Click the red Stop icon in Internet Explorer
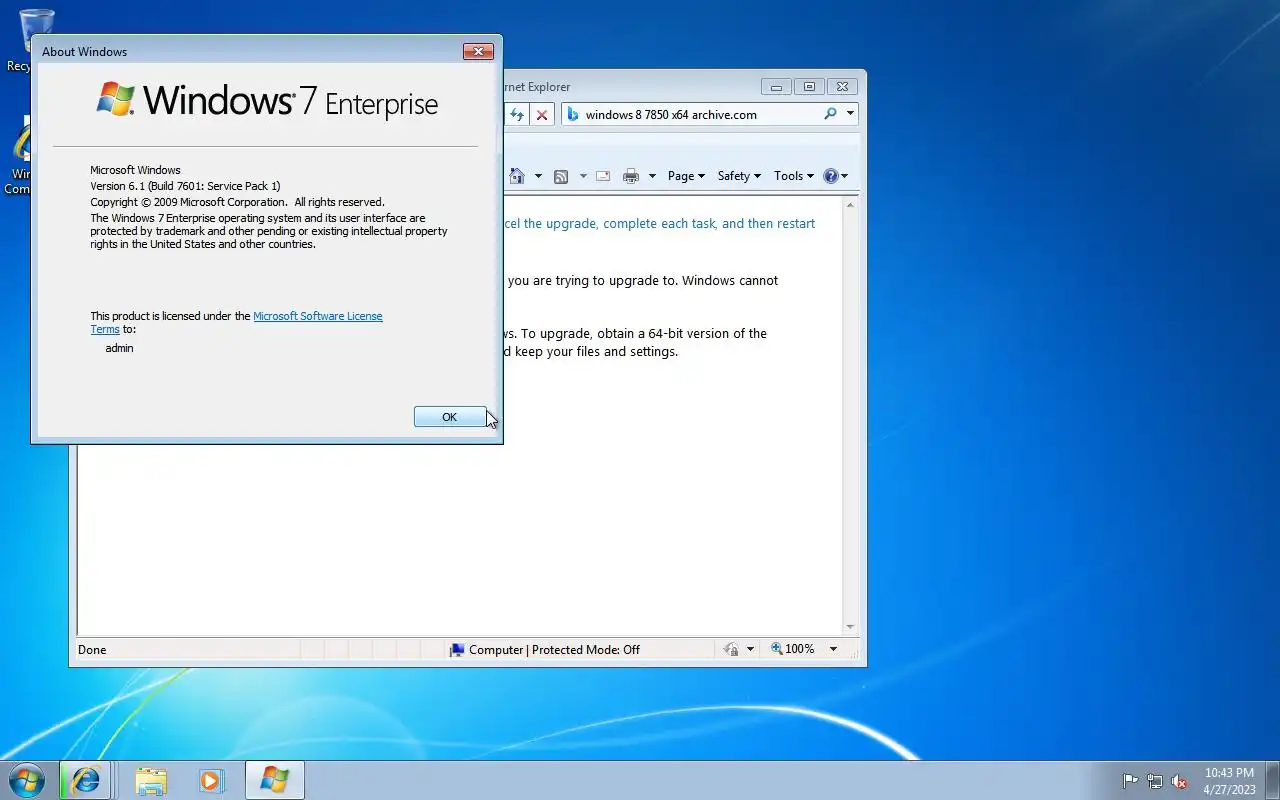Viewport: 1280px width, 800px height. [542, 114]
